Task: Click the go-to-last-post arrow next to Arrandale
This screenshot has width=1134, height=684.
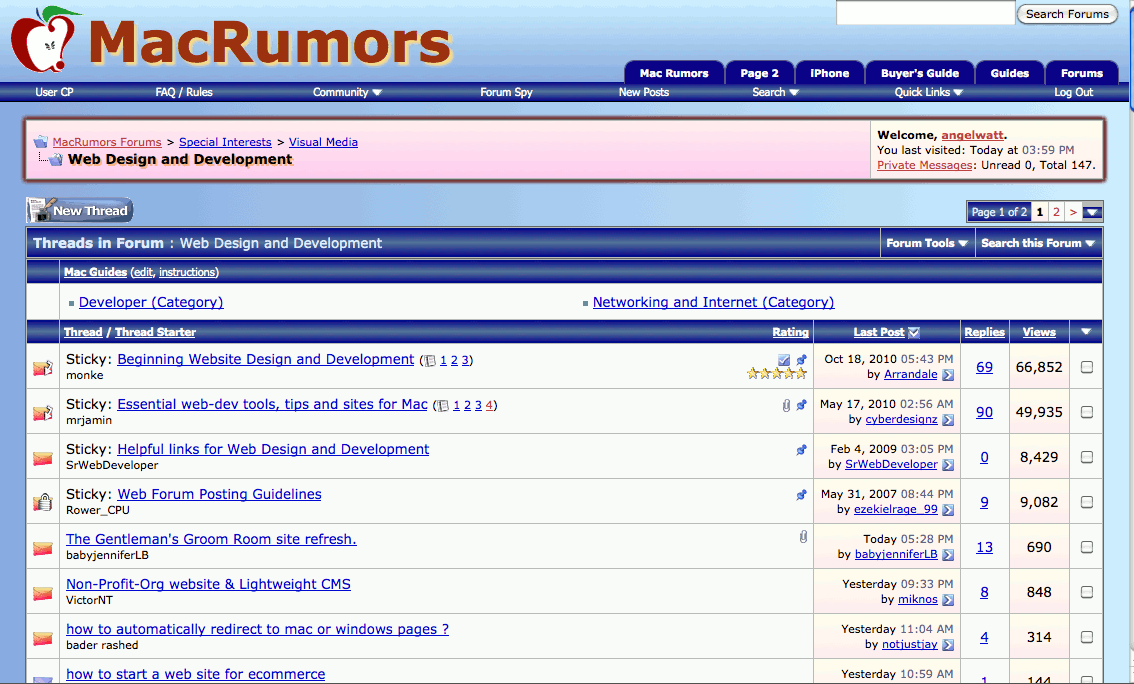Action: [x=948, y=375]
